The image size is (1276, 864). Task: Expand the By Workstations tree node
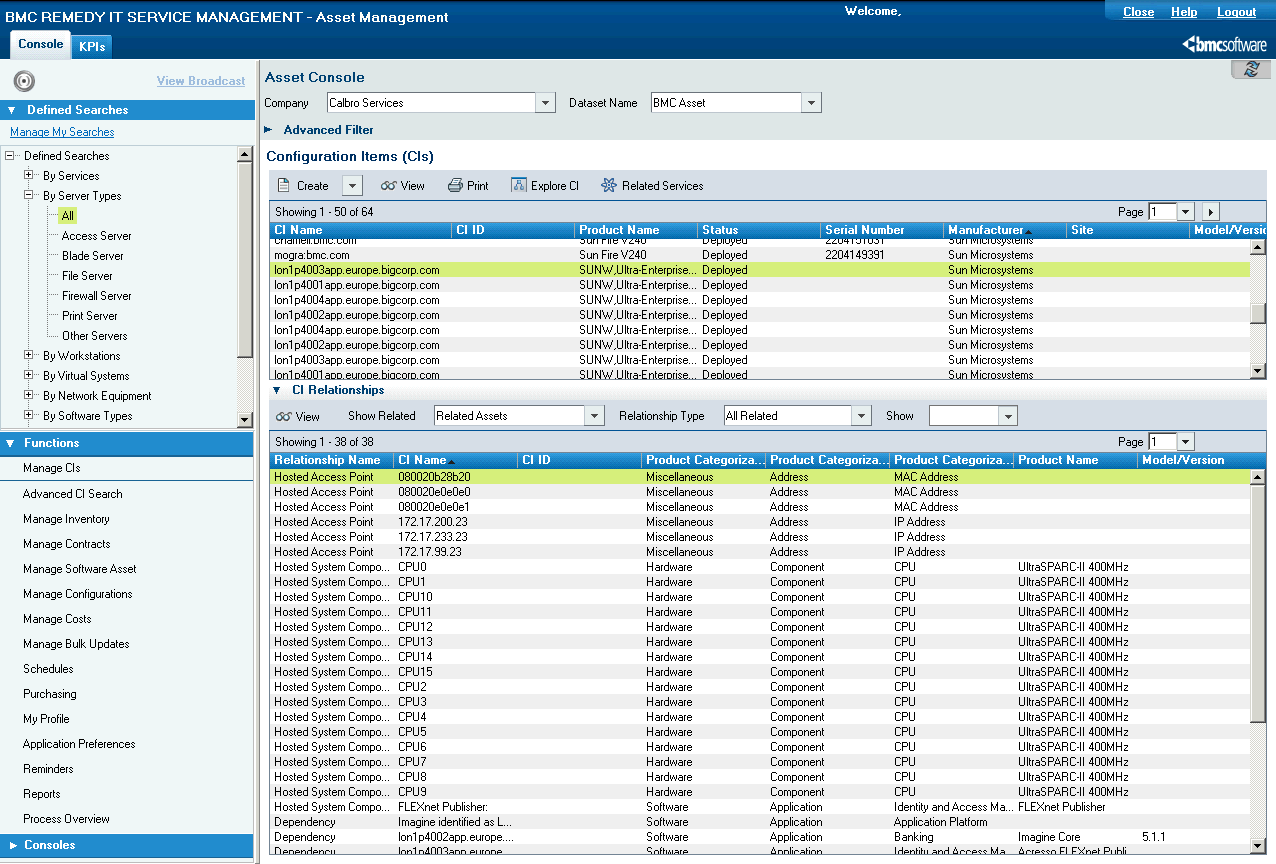point(30,356)
